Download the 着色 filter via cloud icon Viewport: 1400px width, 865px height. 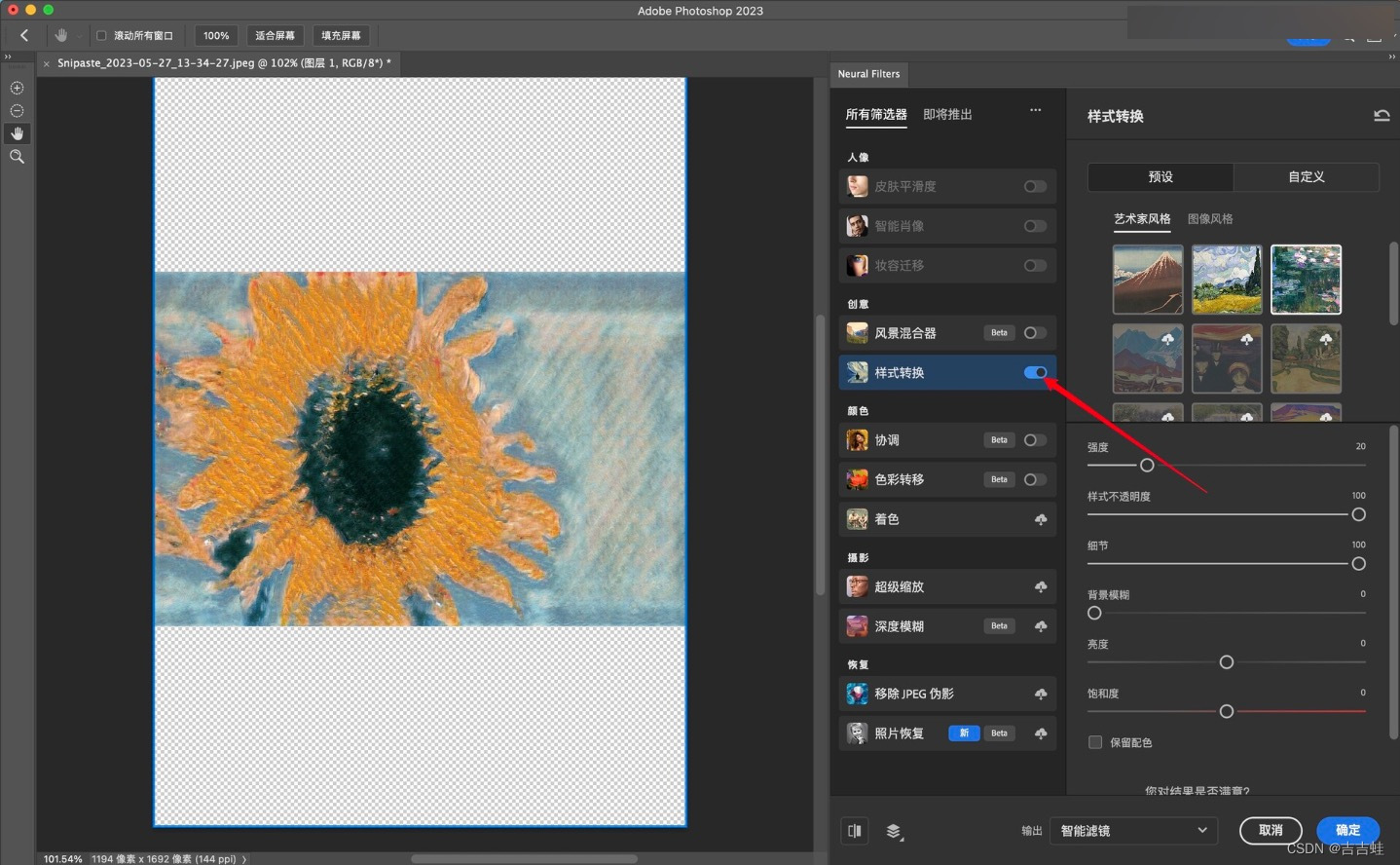(1041, 519)
